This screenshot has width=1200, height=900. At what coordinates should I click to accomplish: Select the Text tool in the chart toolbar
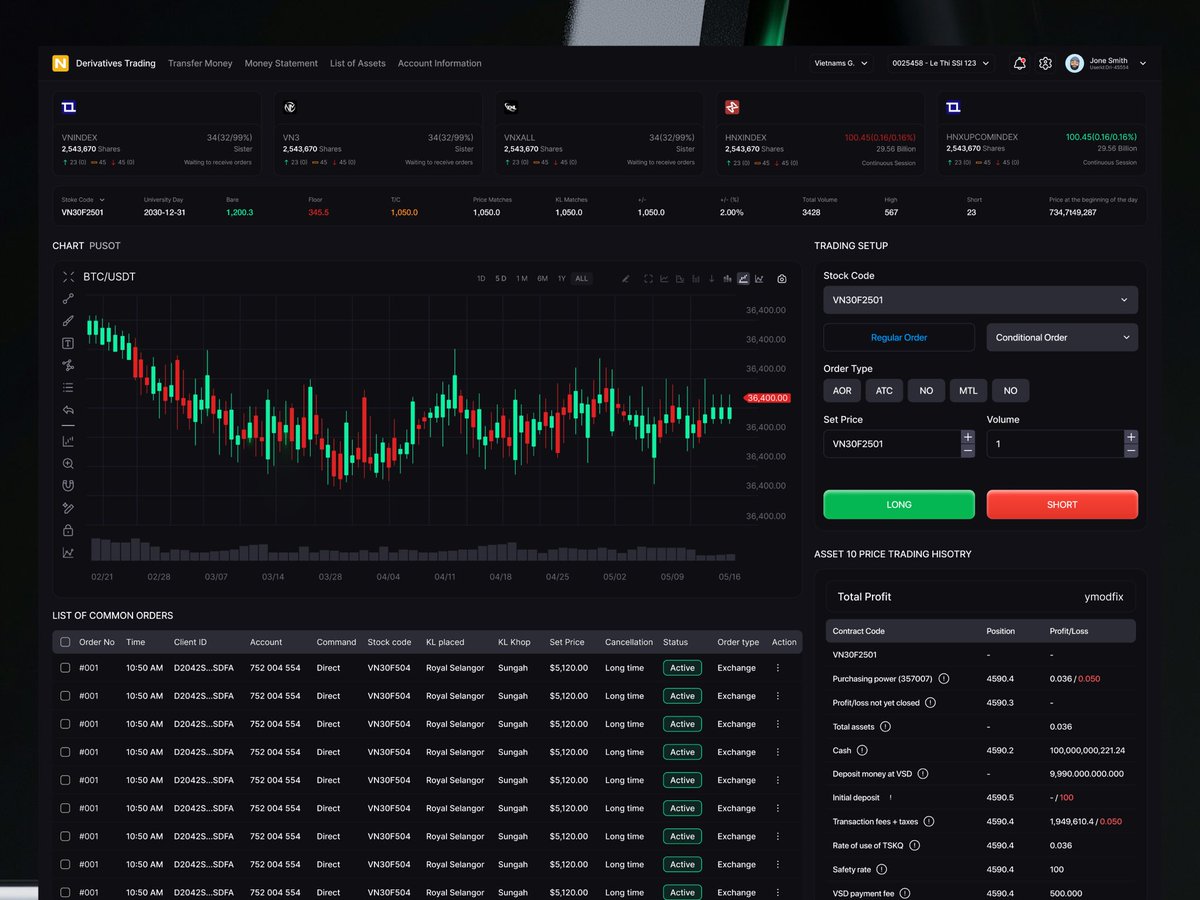tap(68, 342)
